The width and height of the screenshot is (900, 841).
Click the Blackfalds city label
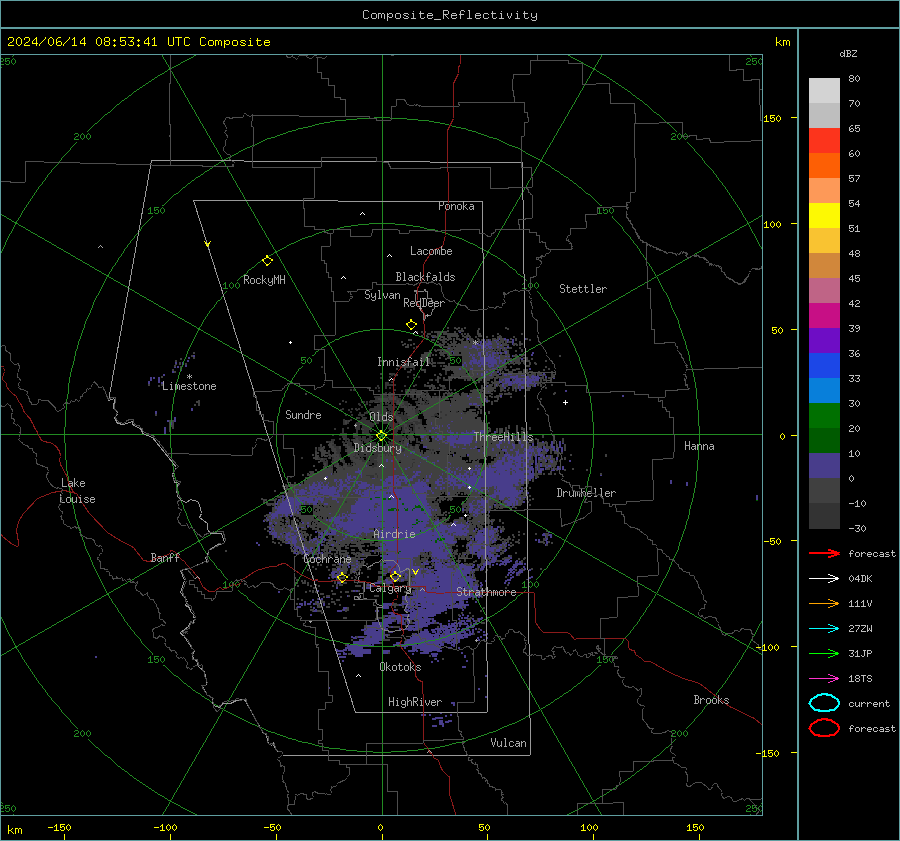425,277
